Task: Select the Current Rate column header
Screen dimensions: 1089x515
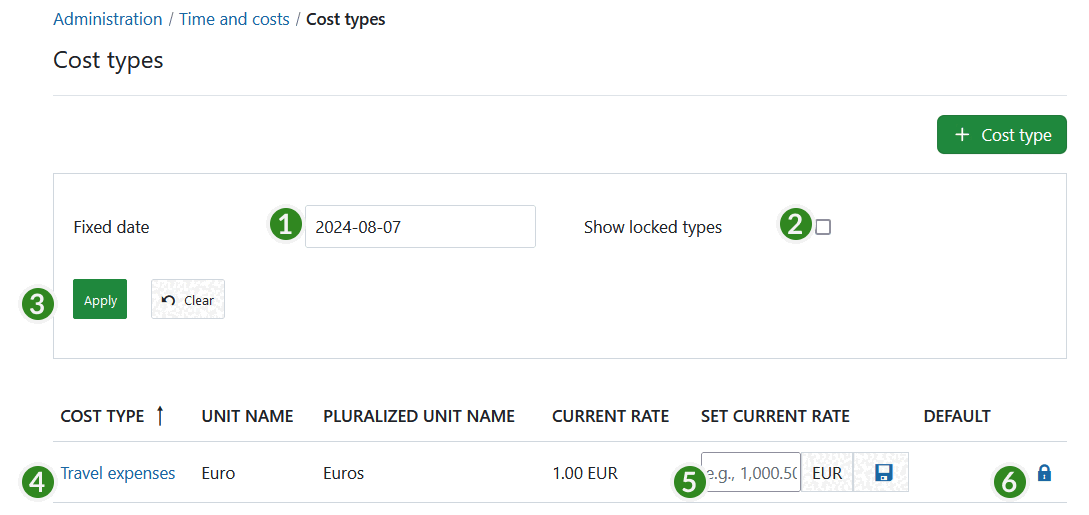Action: (x=610, y=416)
